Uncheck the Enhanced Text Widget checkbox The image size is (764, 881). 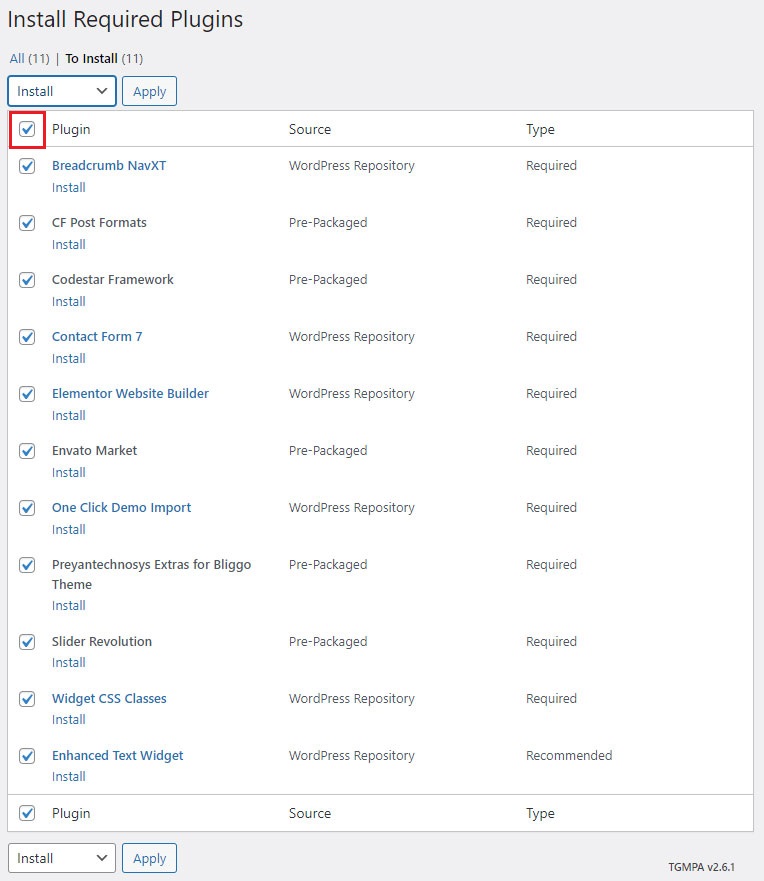27,756
